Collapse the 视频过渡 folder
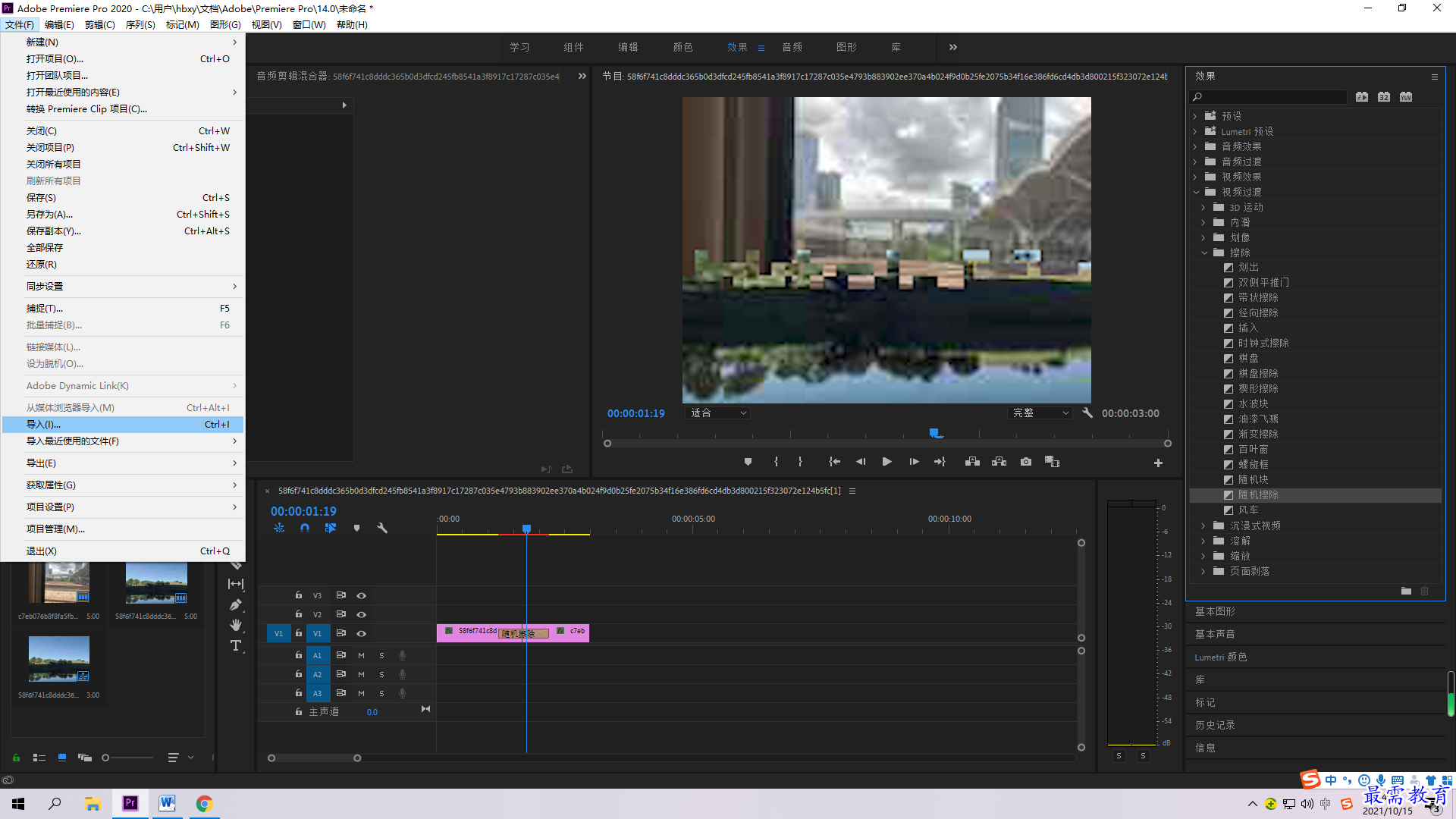 [x=1196, y=192]
